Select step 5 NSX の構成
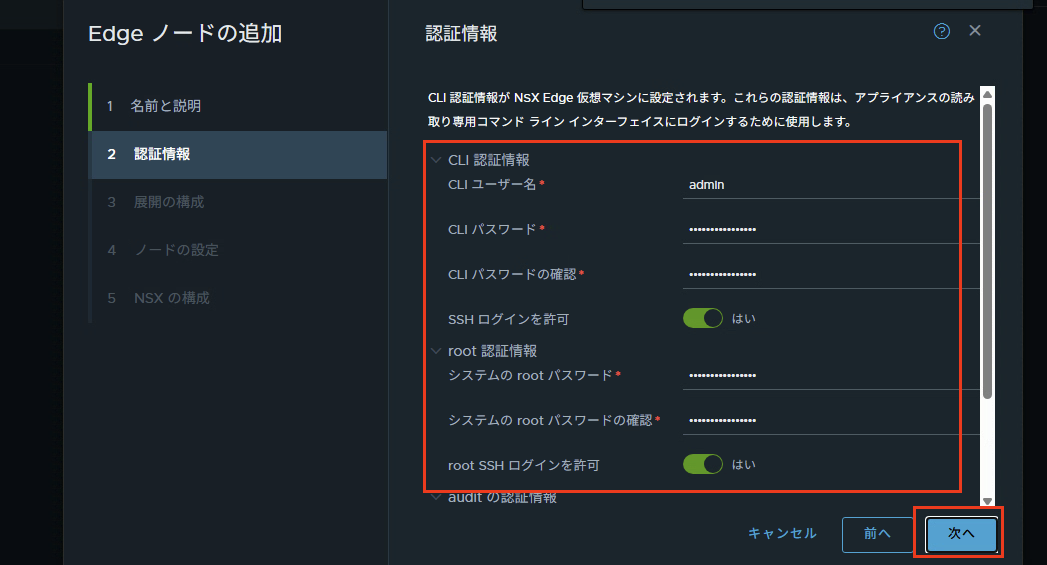Viewport: 1047px width, 565px height. pyautogui.click(x=238, y=298)
